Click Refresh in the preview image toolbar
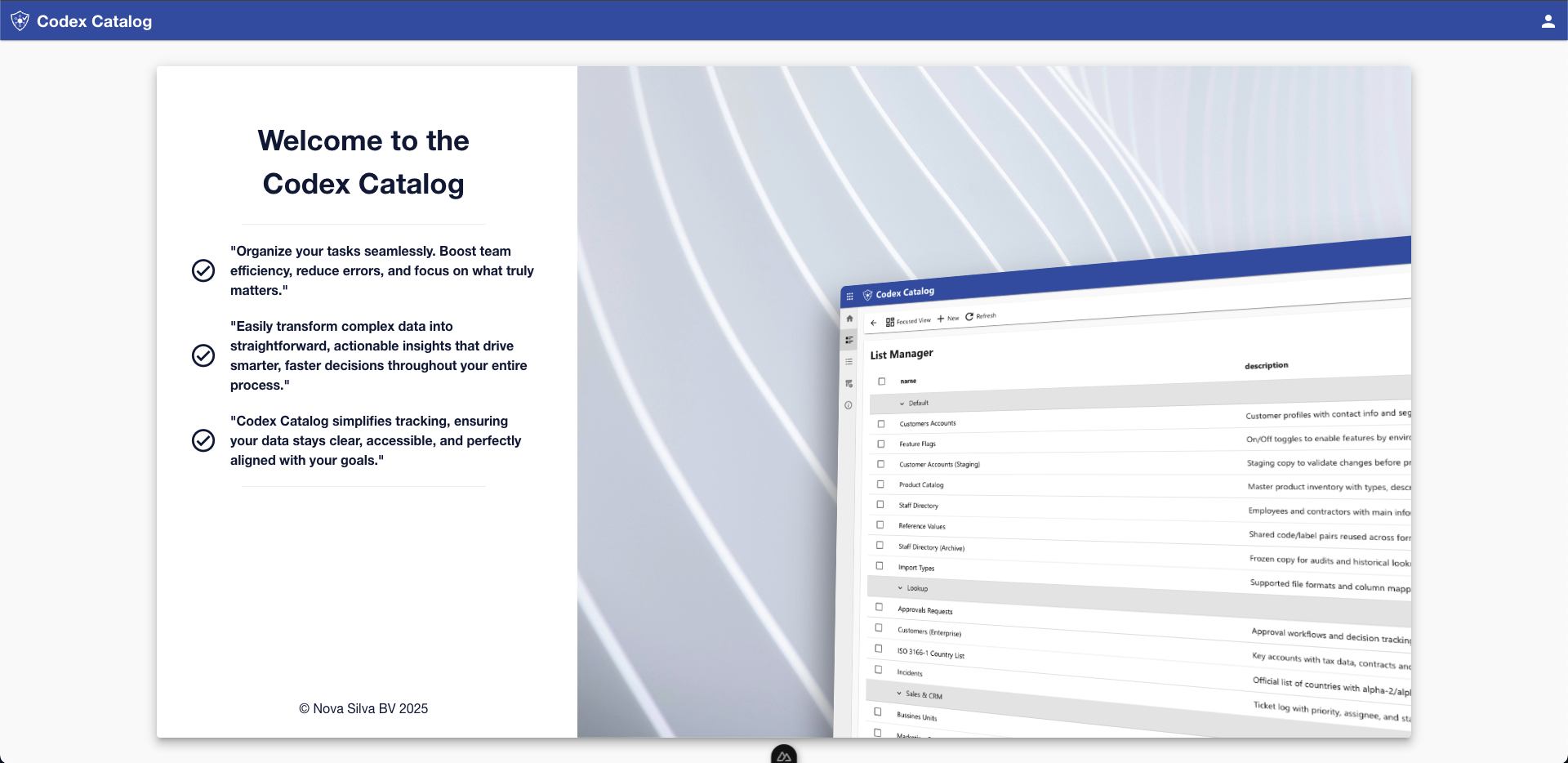Screen dimensions: 1568x763 pos(981,316)
